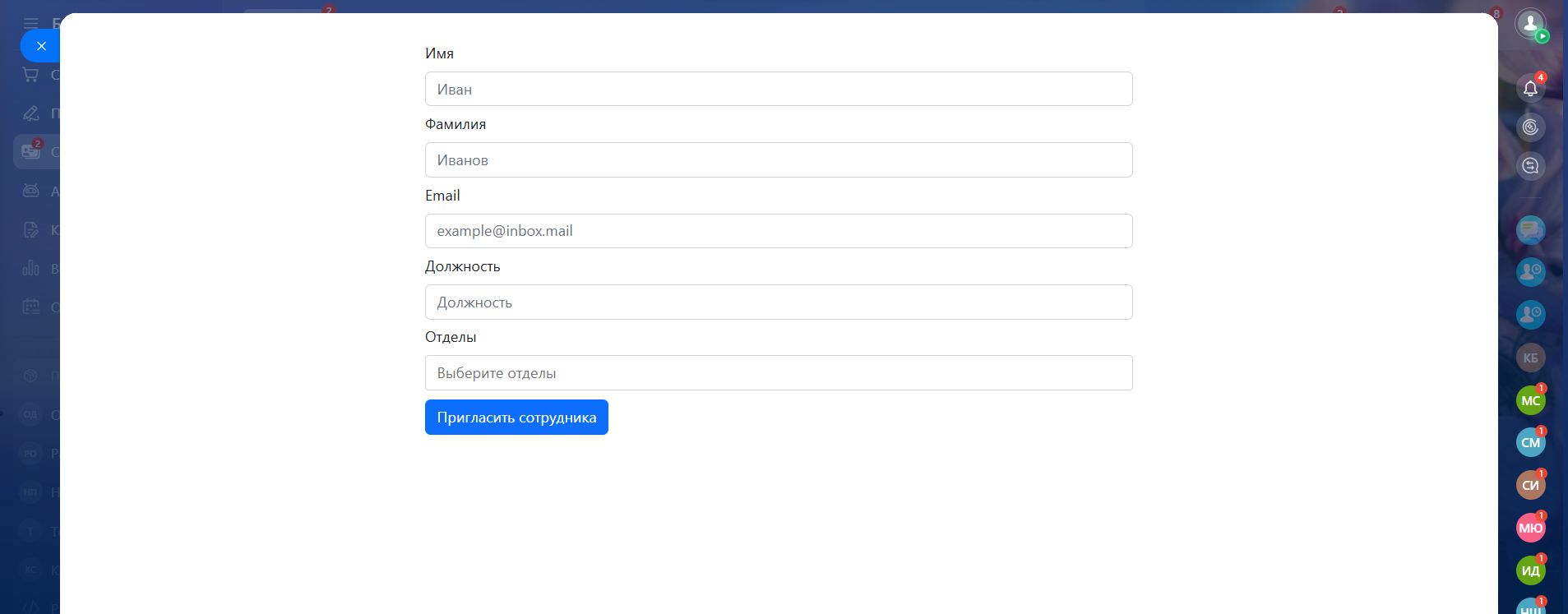Screen dimensions: 1568x614
Task: Open the notifications bell icon
Action: [1530, 88]
